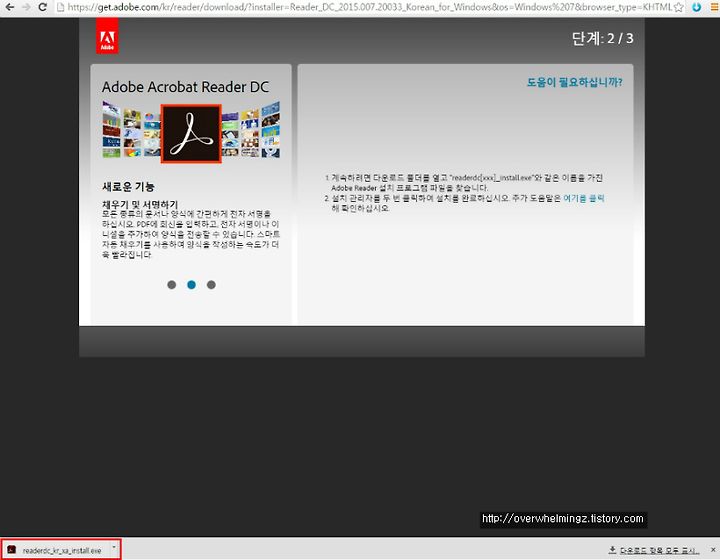Click the get.adobe.com URL address bar
The width and height of the screenshot is (720, 560).
tap(369, 7)
